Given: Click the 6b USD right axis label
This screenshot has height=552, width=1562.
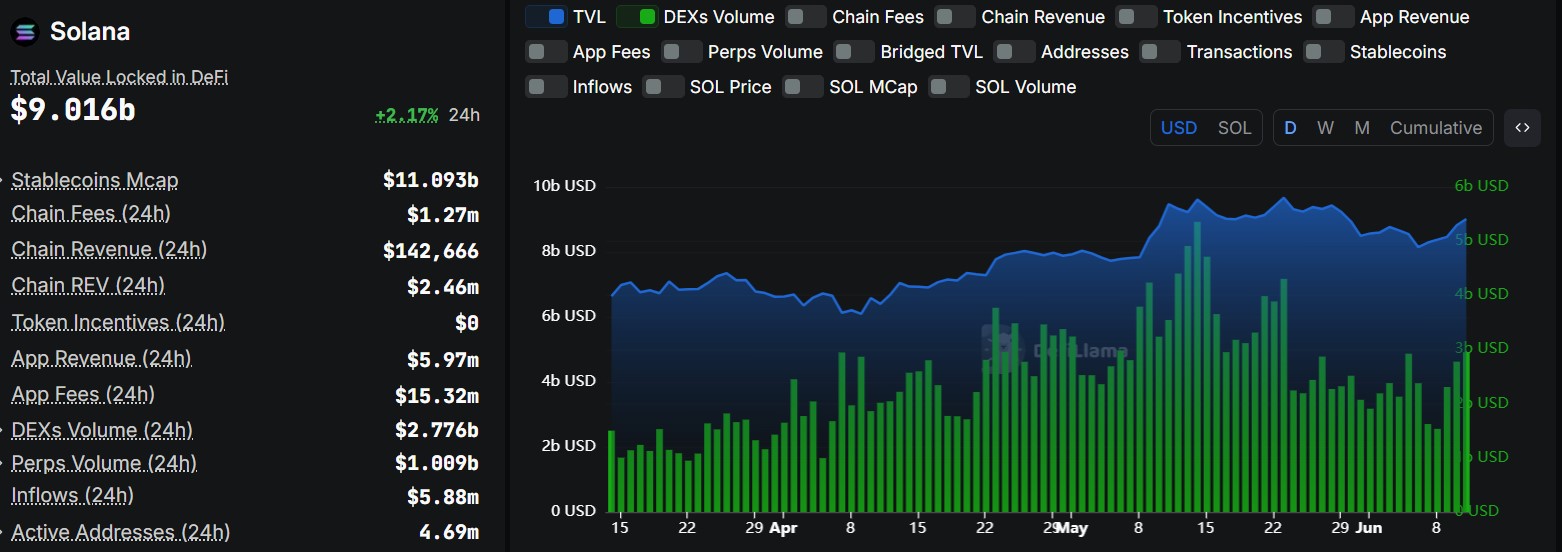Looking at the screenshot, I should (1480, 186).
